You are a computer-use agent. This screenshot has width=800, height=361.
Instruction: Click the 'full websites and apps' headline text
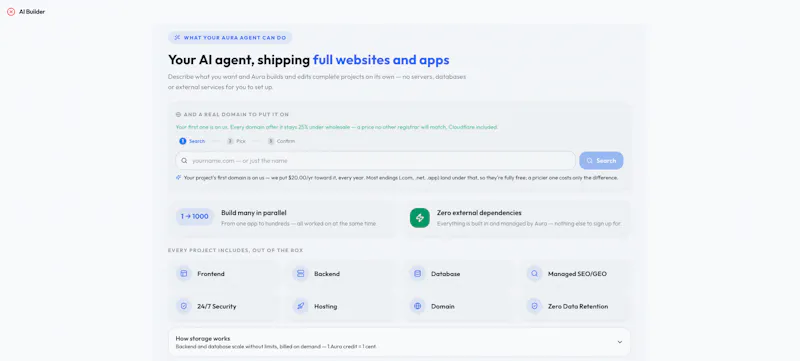pos(381,60)
